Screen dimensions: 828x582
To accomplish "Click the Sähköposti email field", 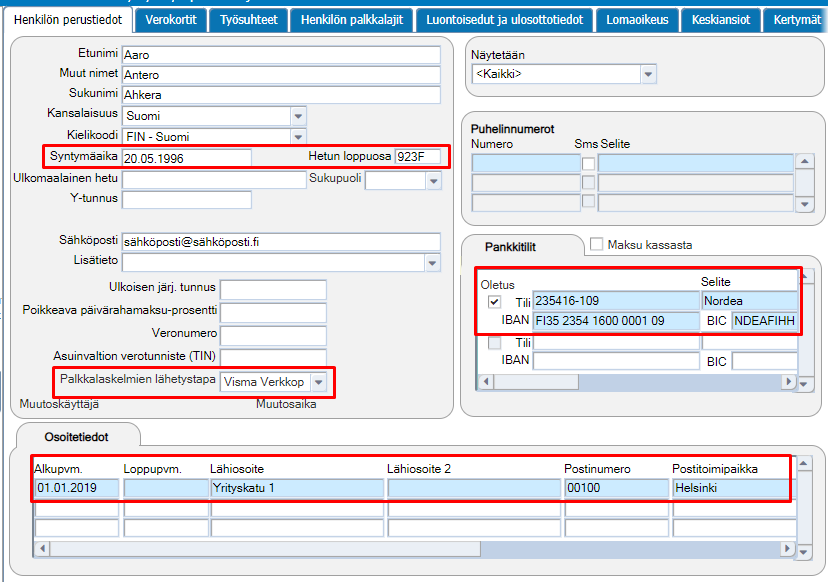I will (281, 242).
